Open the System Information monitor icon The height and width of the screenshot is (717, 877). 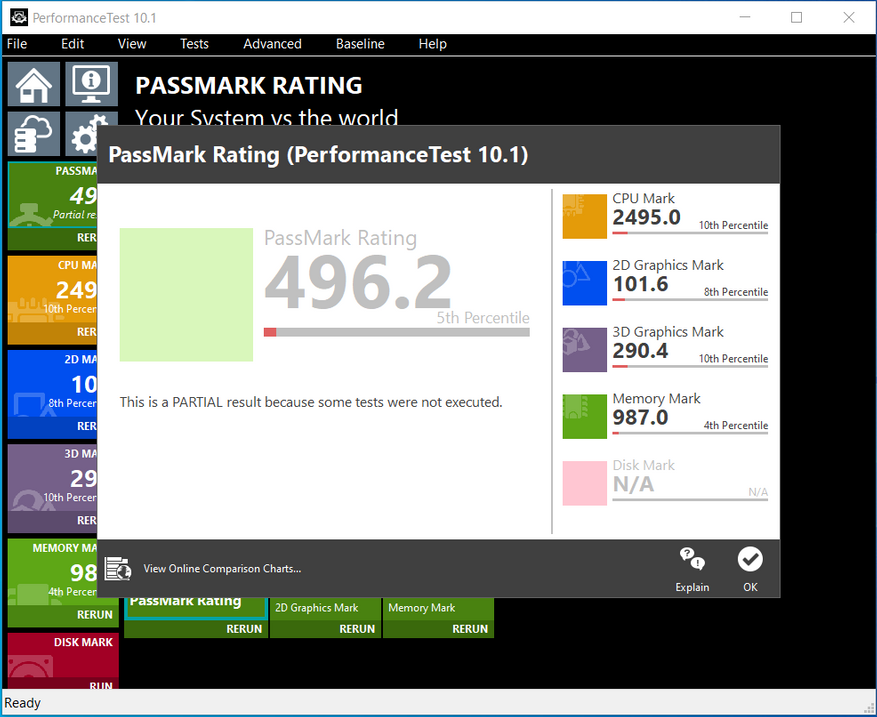[91, 84]
